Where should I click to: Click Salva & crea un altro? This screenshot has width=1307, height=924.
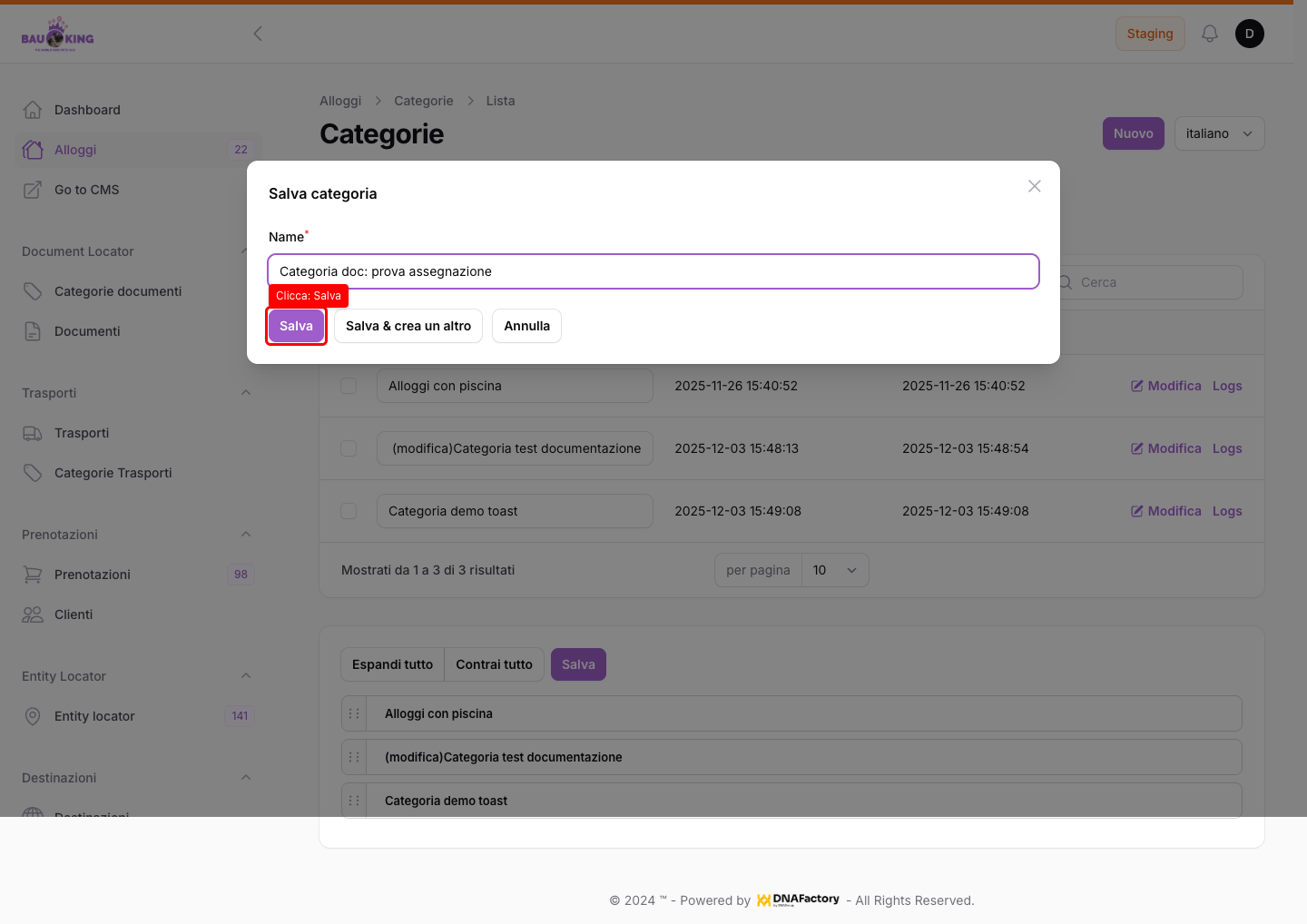pos(408,326)
